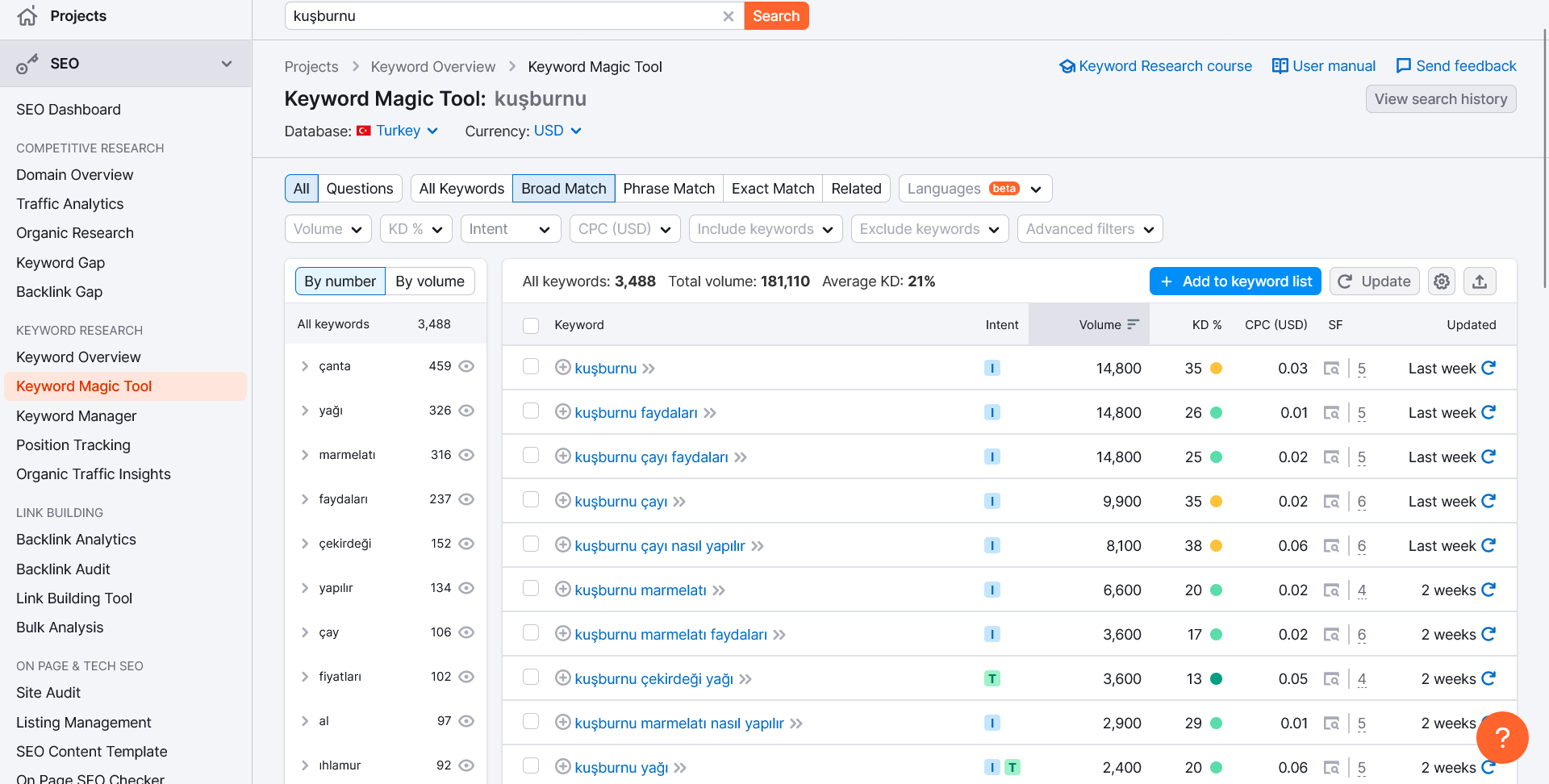1549x784 pixels.
Task: Open table settings gear
Action: click(1442, 281)
